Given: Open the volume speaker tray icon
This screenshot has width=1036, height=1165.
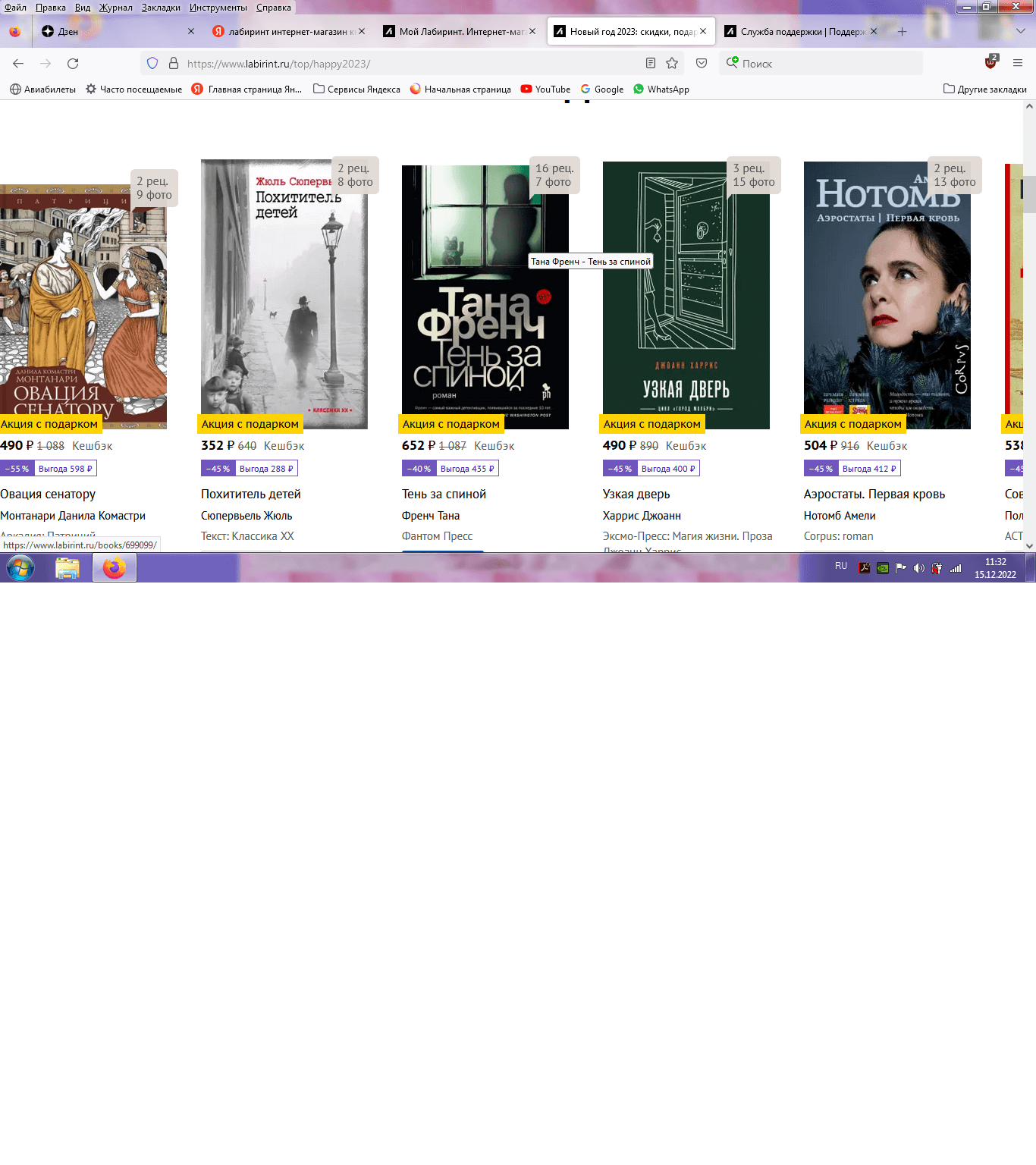Looking at the screenshot, I should tap(919, 568).
